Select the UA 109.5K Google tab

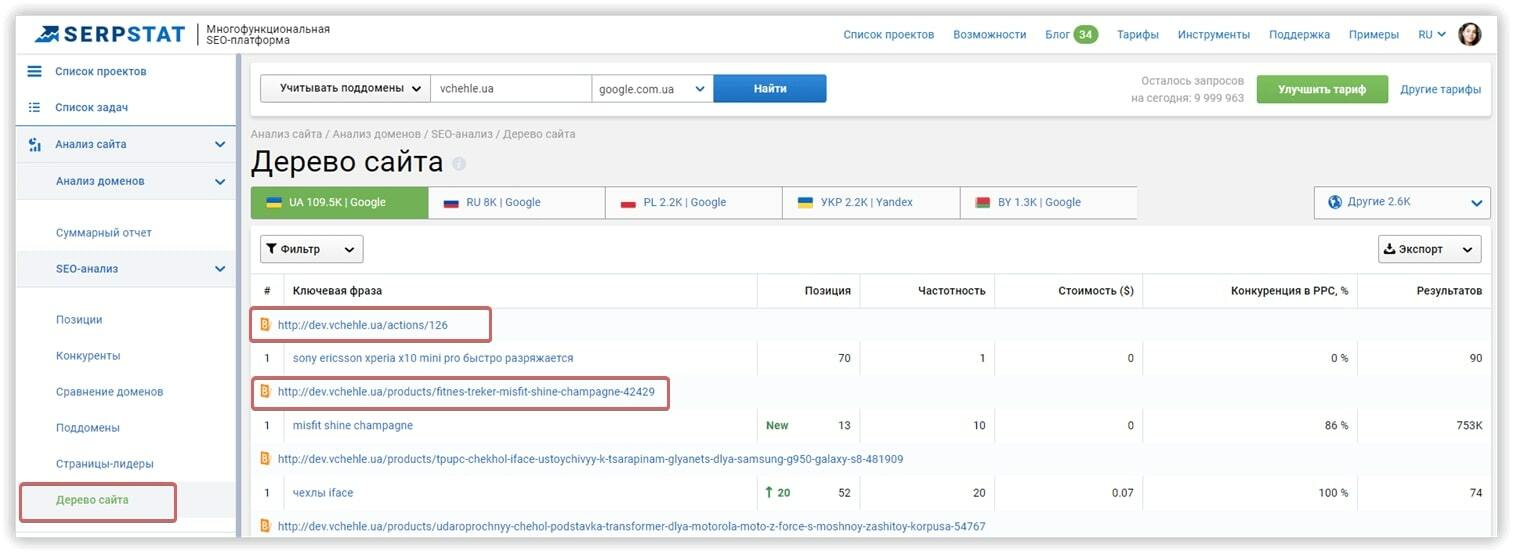(x=339, y=202)
